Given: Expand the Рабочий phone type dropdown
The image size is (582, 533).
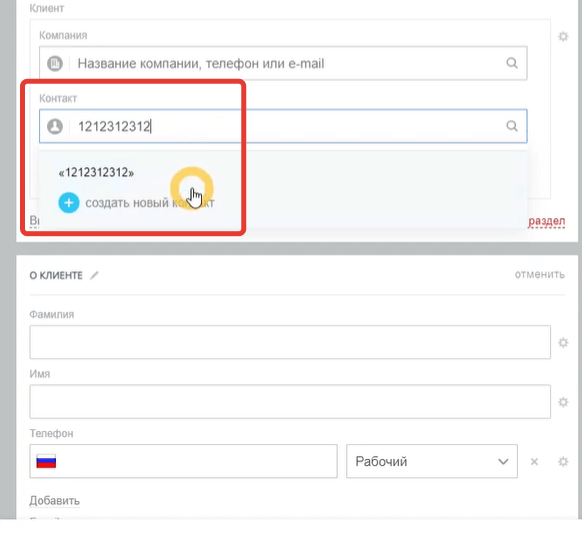Looking at the screenshot, I should (432, 461).
